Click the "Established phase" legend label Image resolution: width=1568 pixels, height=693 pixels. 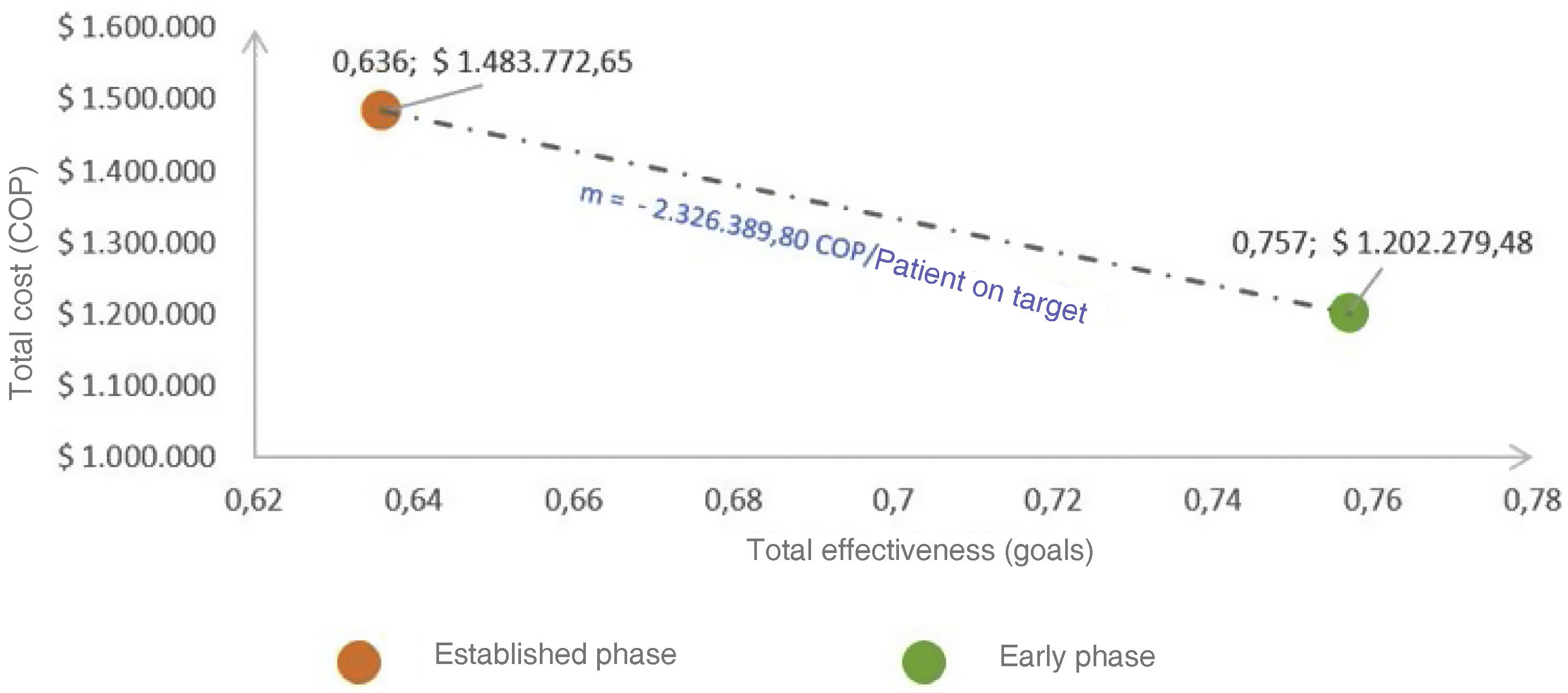click(x=554, y=654)
